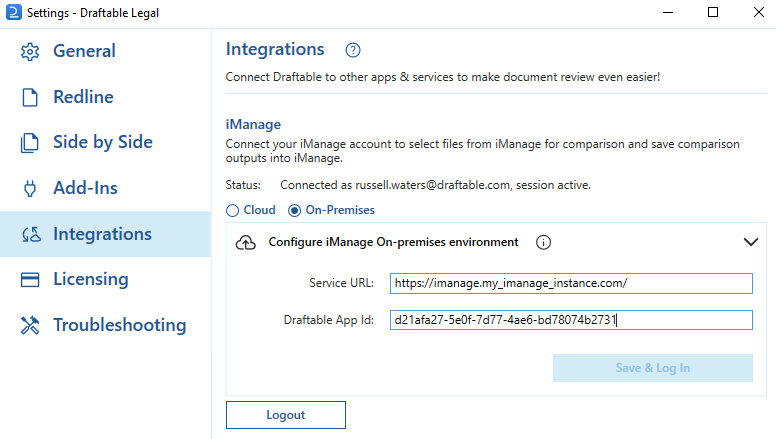The image size is (776, 439).
Task: Collapse the Configure iManage On-premises section
Action: (751, 242)
